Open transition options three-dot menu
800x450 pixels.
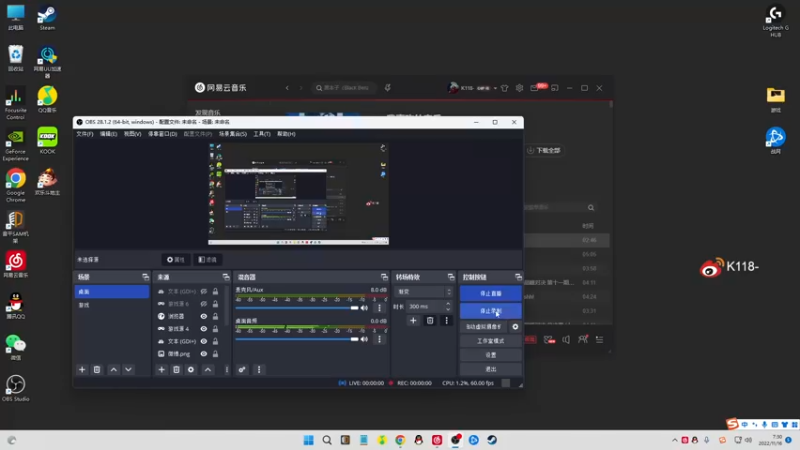446,320
